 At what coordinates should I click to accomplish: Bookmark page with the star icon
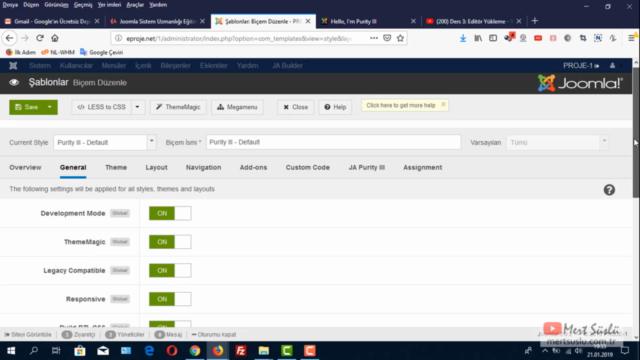pos(400,38)
